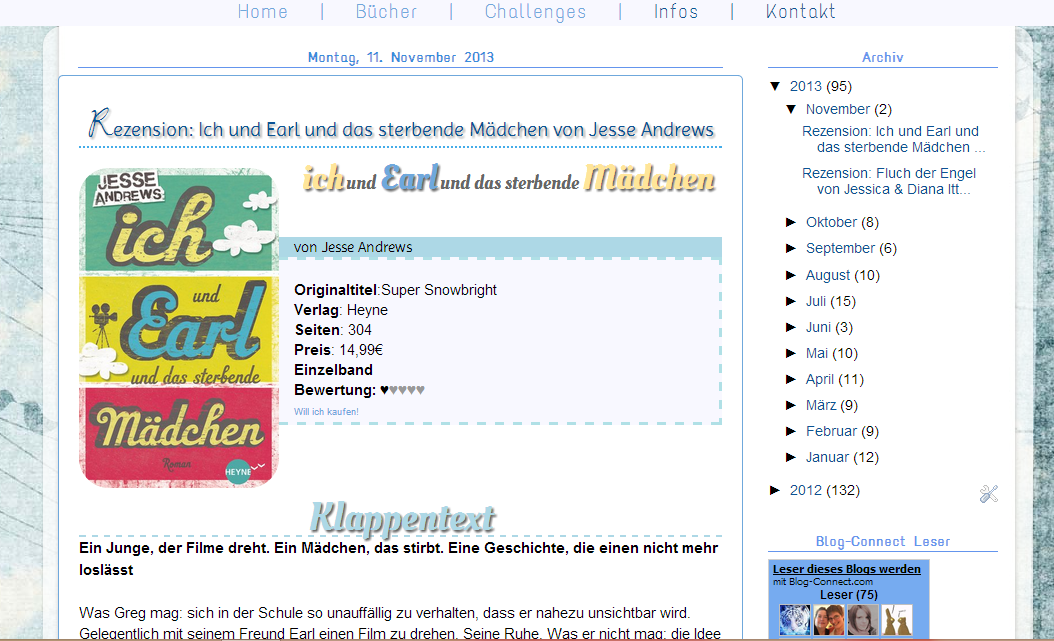This screenshot has width=1054, height=641.
Task: Click the wrench and screwdriver widget edit icon
Action: point(988,494)
